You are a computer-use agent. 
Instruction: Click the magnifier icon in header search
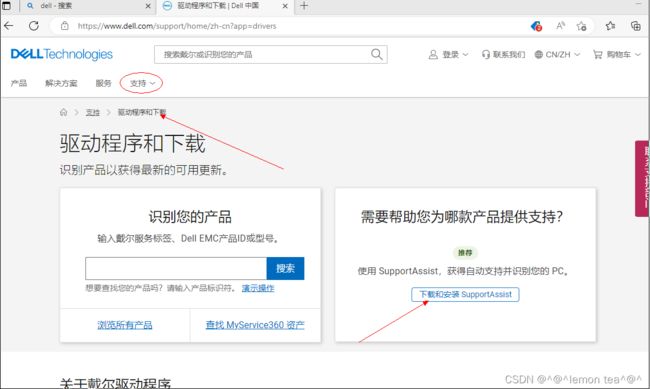point(376,54)
